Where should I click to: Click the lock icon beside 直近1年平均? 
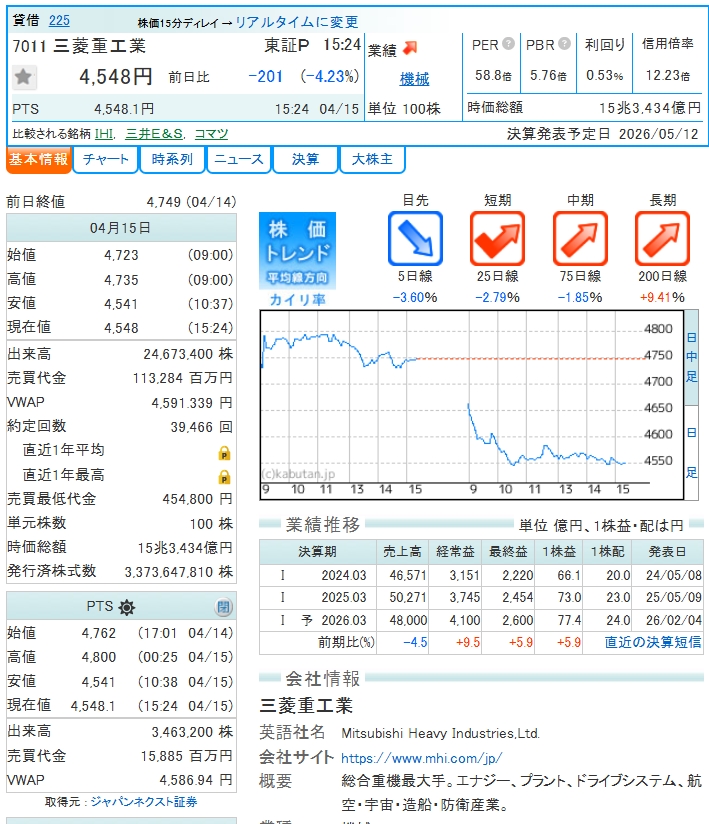[224, 453]
